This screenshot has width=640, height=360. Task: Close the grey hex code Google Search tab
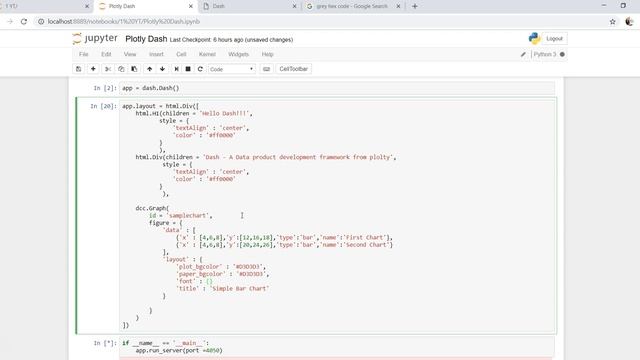click(398, 6)
